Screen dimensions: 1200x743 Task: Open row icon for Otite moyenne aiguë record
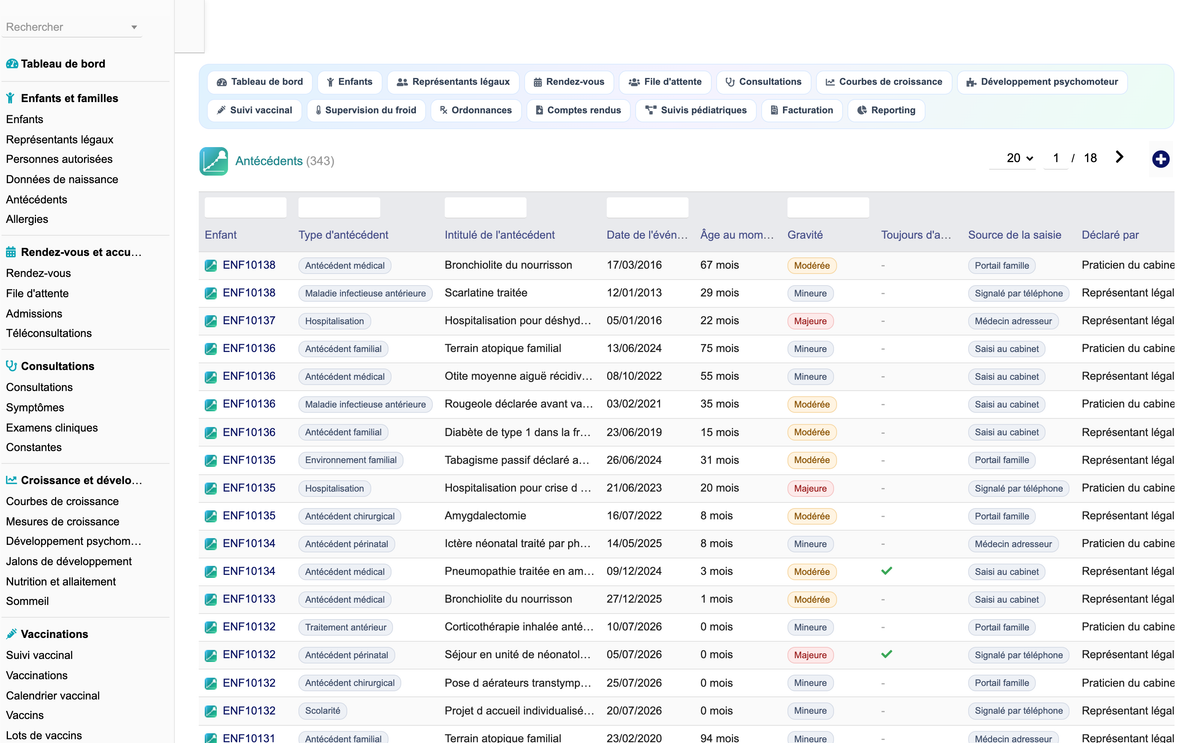pos(211,377)
